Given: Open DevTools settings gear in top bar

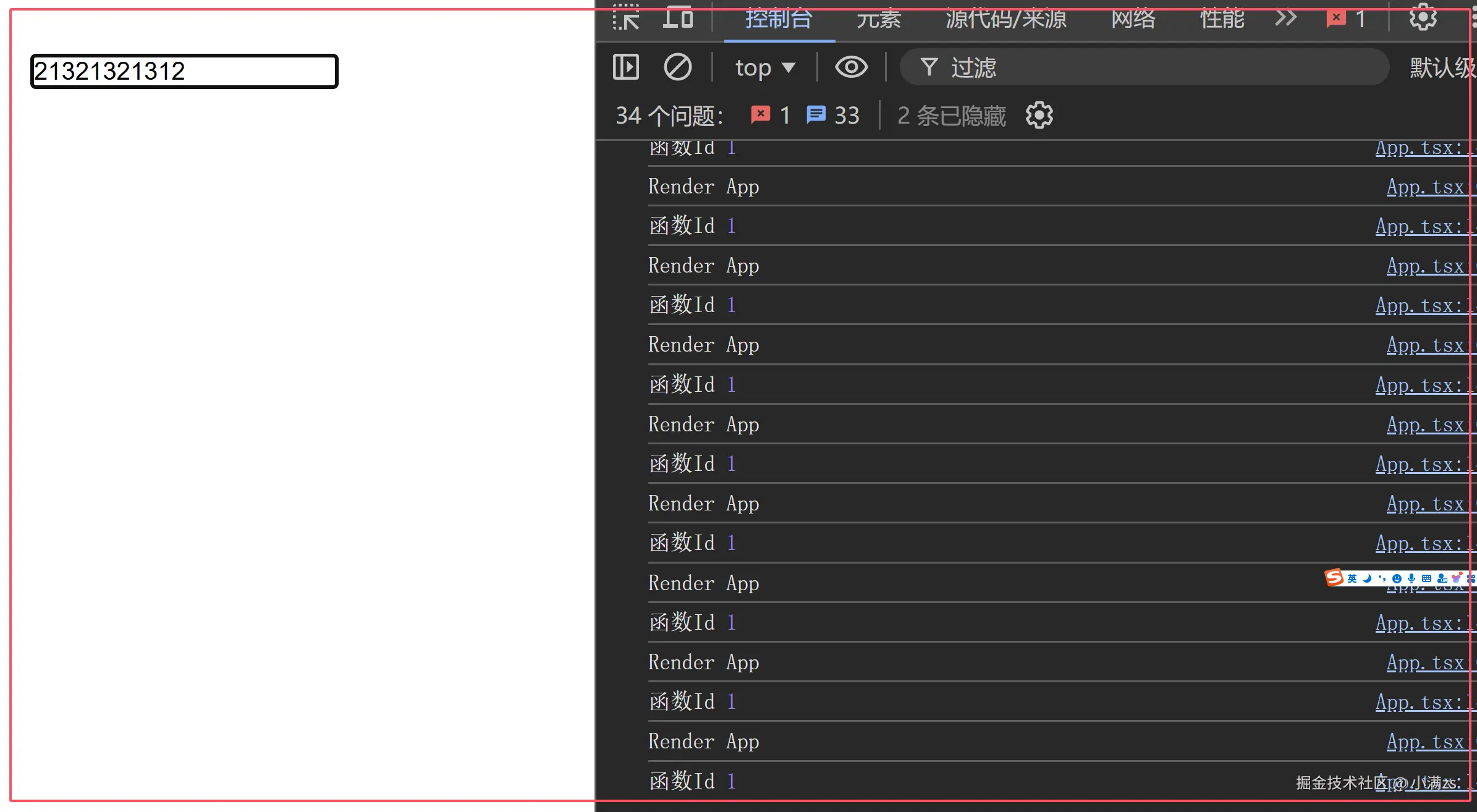Looking at the screenshot, I should click(x=1423, y=18).
